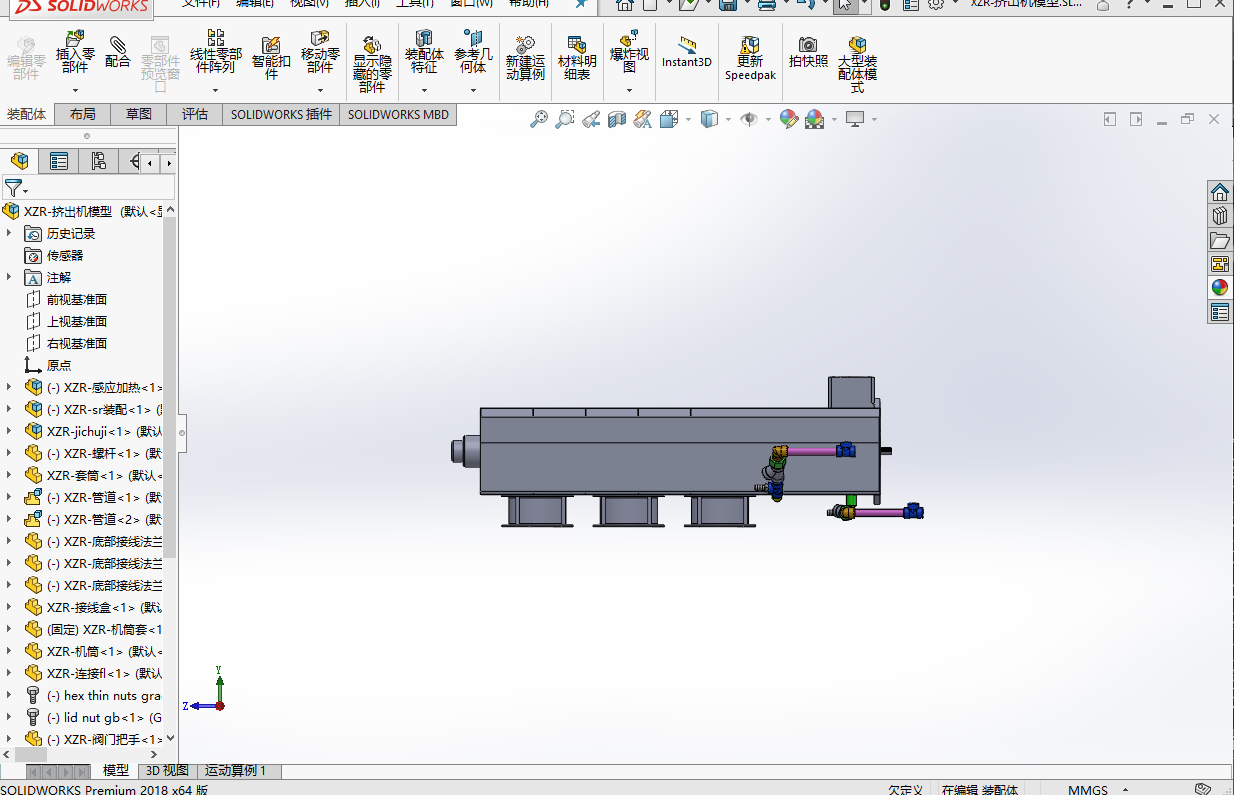
Task: Click 更新 Speedpak icon
Action: pyautogui.click(x=750, y=58)
